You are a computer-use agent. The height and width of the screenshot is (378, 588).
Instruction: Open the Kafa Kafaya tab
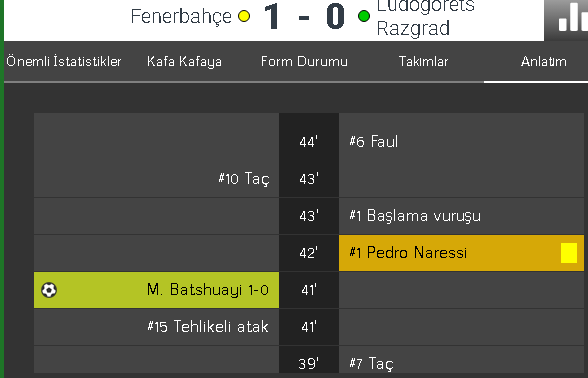coord(184,62)
